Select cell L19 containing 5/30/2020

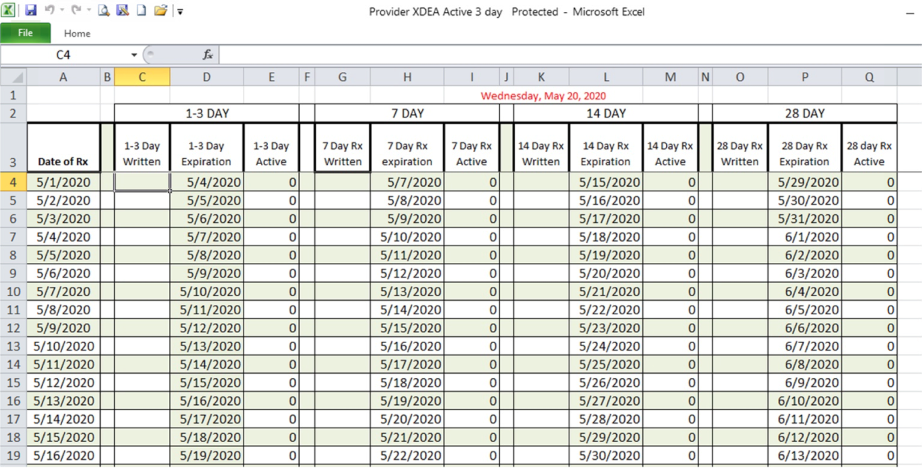pyautogui.click(x=606, y=455)
